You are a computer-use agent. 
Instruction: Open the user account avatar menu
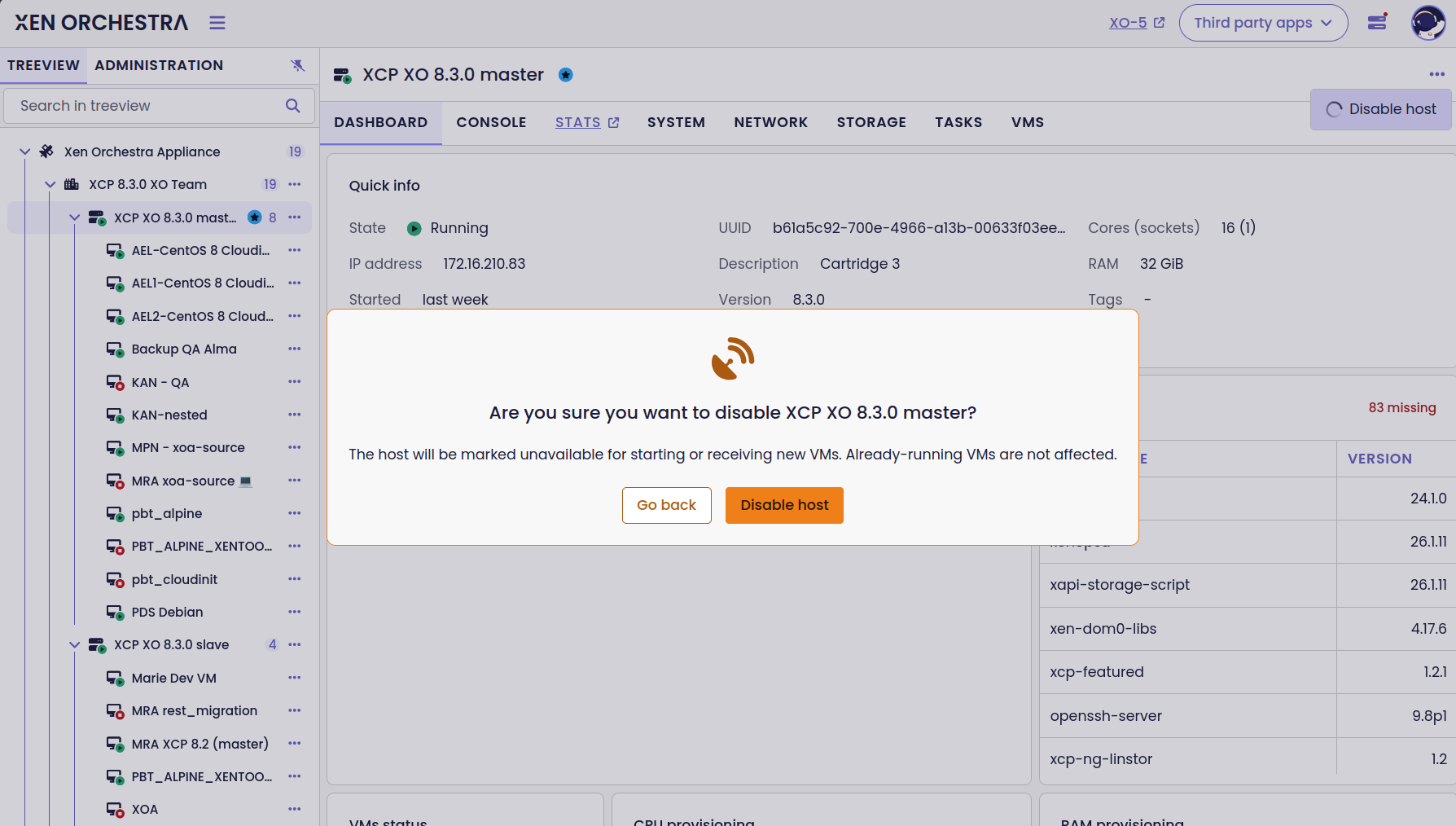click(x=1427, y=23)
